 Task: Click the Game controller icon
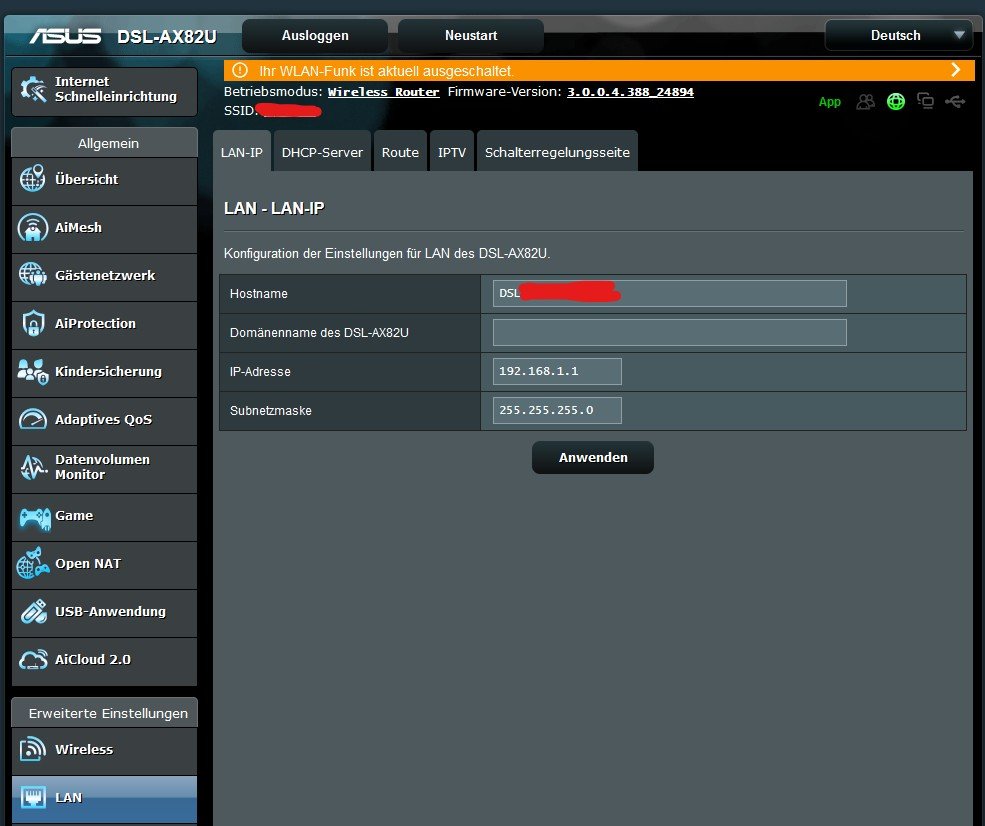[x=35, y=518]
